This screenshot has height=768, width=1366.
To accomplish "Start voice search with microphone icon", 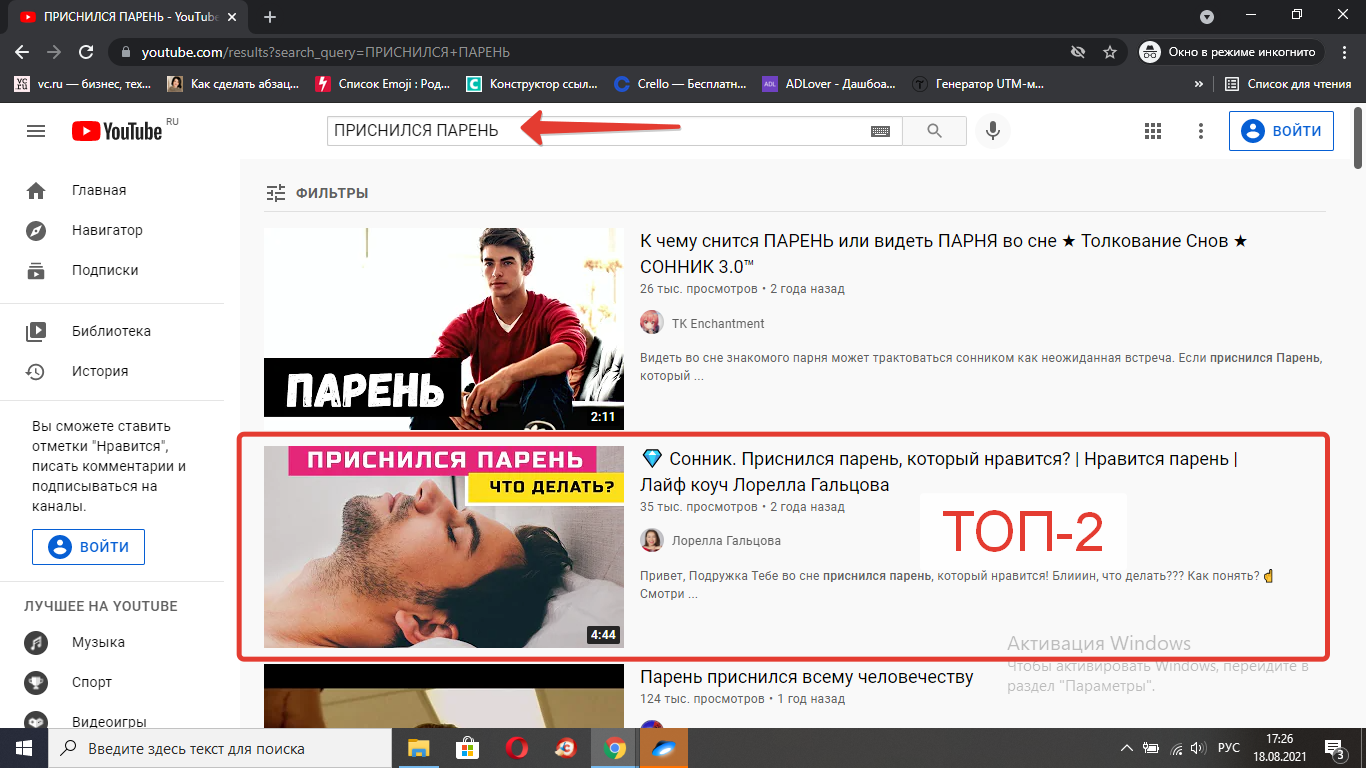I will point(992,131).
